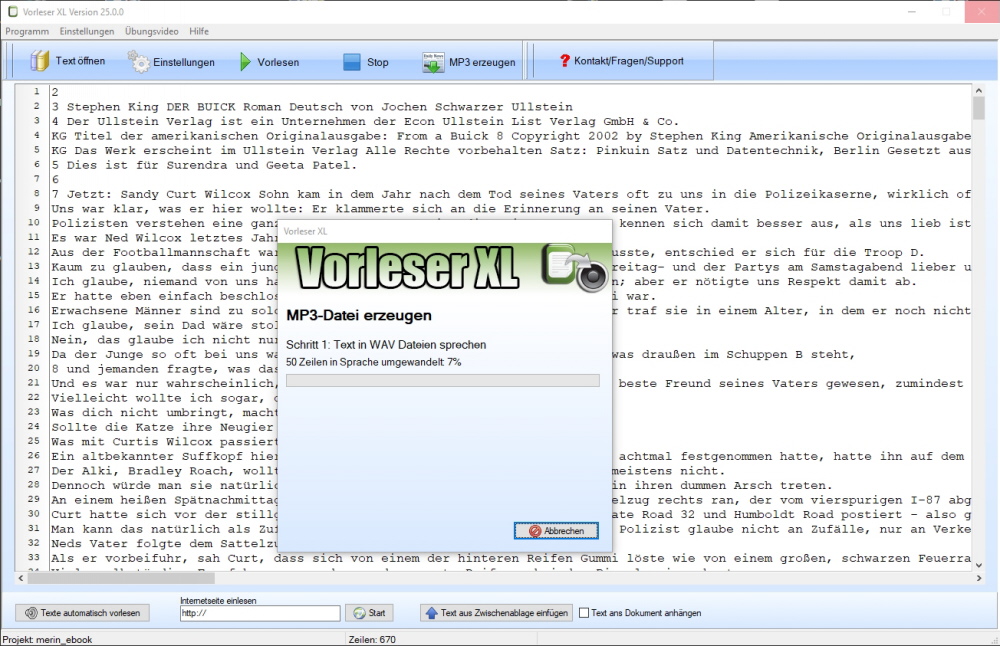Click the horizontal scrollbar left arrow

21,578
